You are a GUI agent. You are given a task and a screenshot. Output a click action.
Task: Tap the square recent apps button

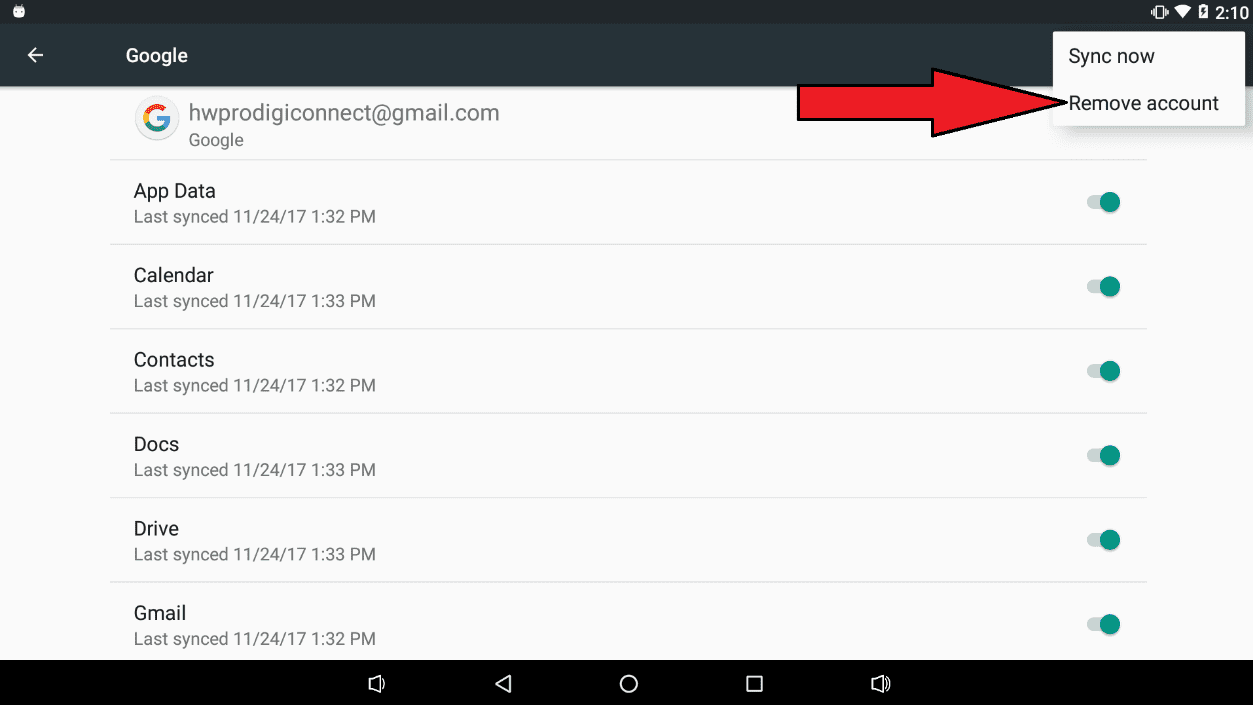754,684
